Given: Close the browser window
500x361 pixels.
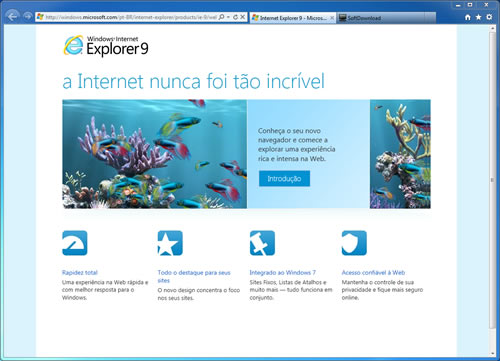Looking at the screenshot, I should click(x=486, y=5).
